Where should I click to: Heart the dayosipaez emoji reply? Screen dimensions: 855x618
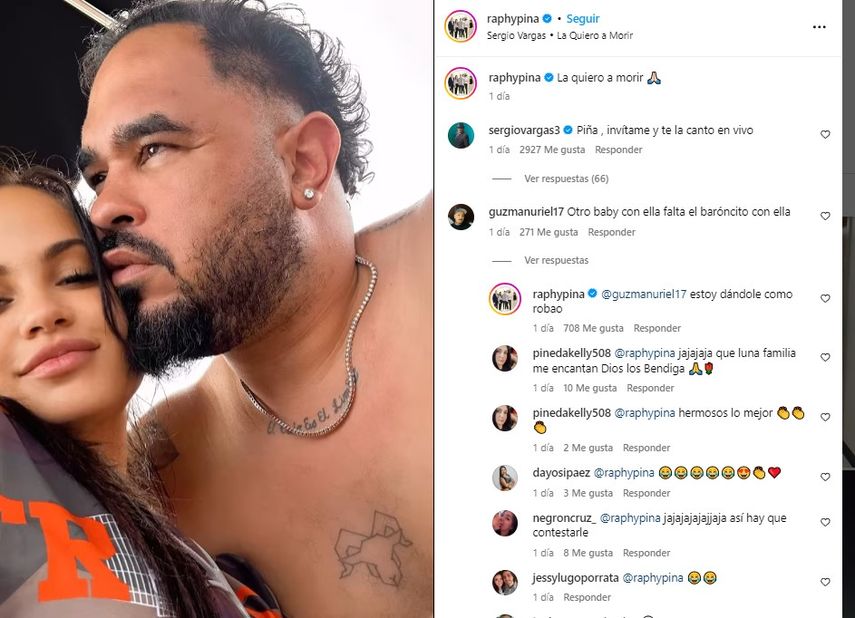(825, 477)
